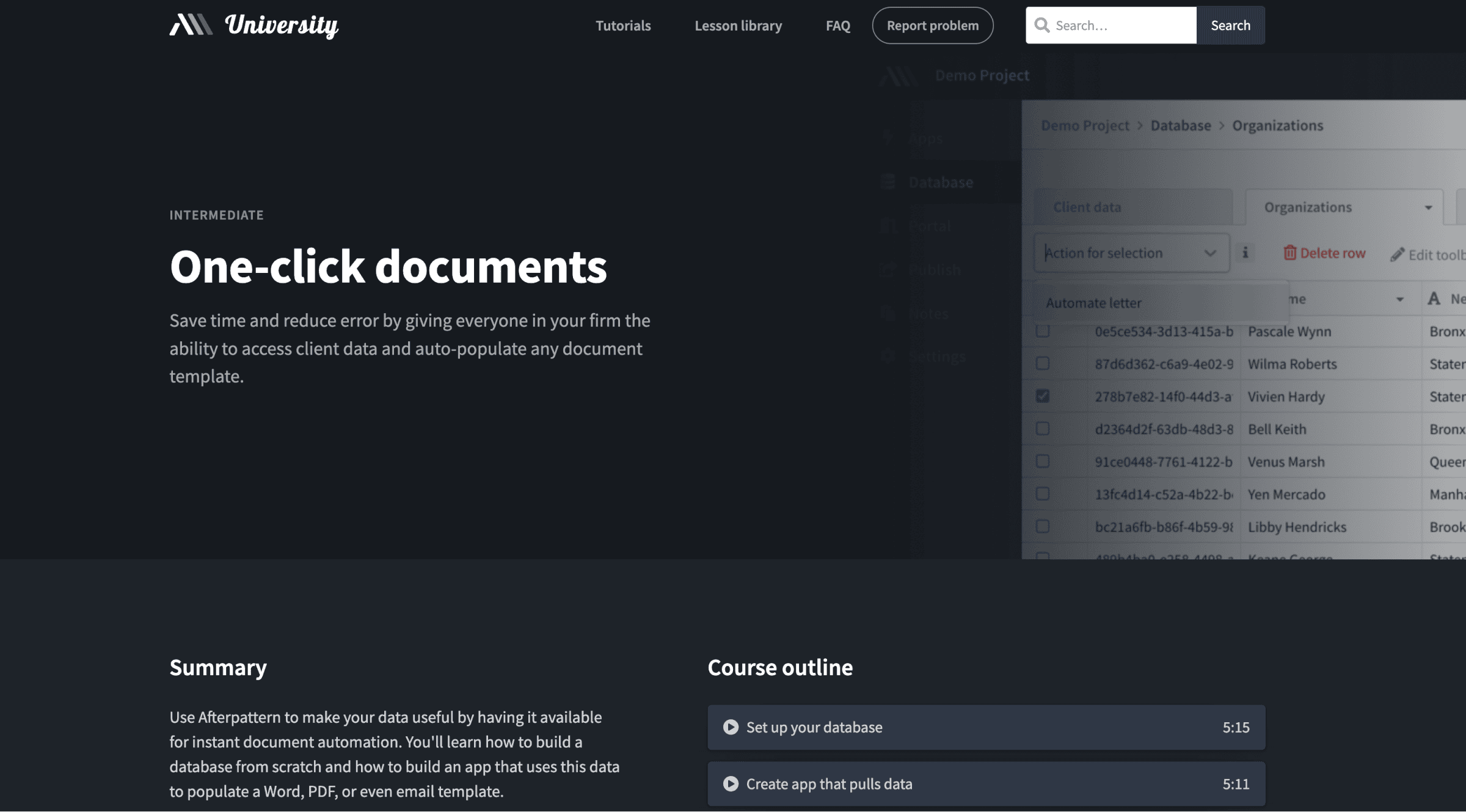Image resolution: width=1466 pixels, height=812 pixels.
Task: Uncheck Vivien Hardy's row checkbox
Action: 1042,396
